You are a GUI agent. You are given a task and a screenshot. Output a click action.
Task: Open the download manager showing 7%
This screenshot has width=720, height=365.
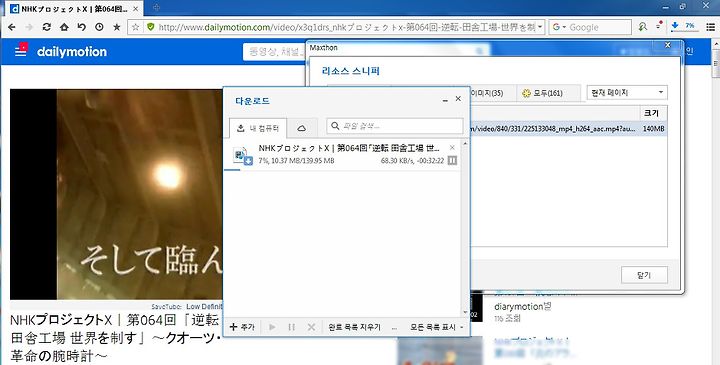coord(684,26)
